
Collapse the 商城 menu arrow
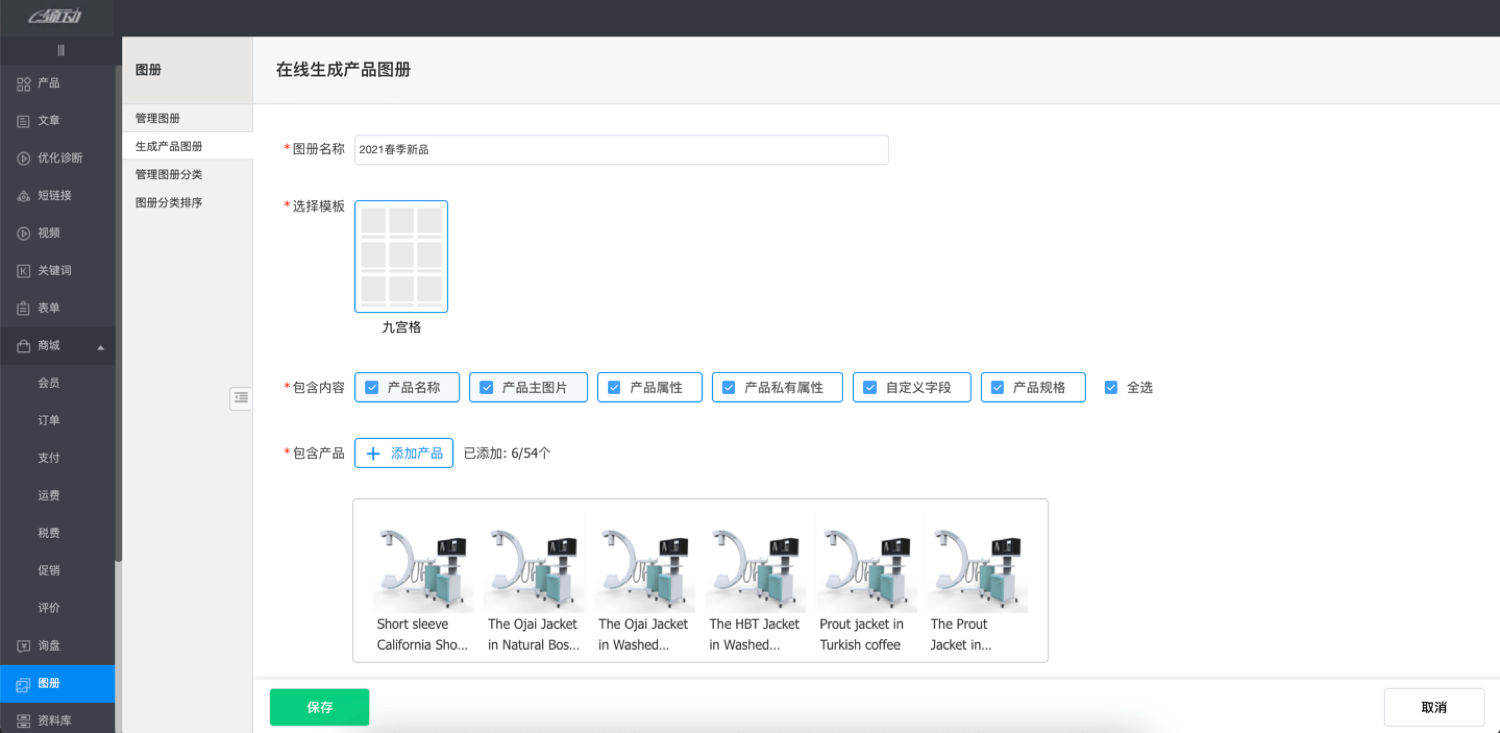[100, 347]
